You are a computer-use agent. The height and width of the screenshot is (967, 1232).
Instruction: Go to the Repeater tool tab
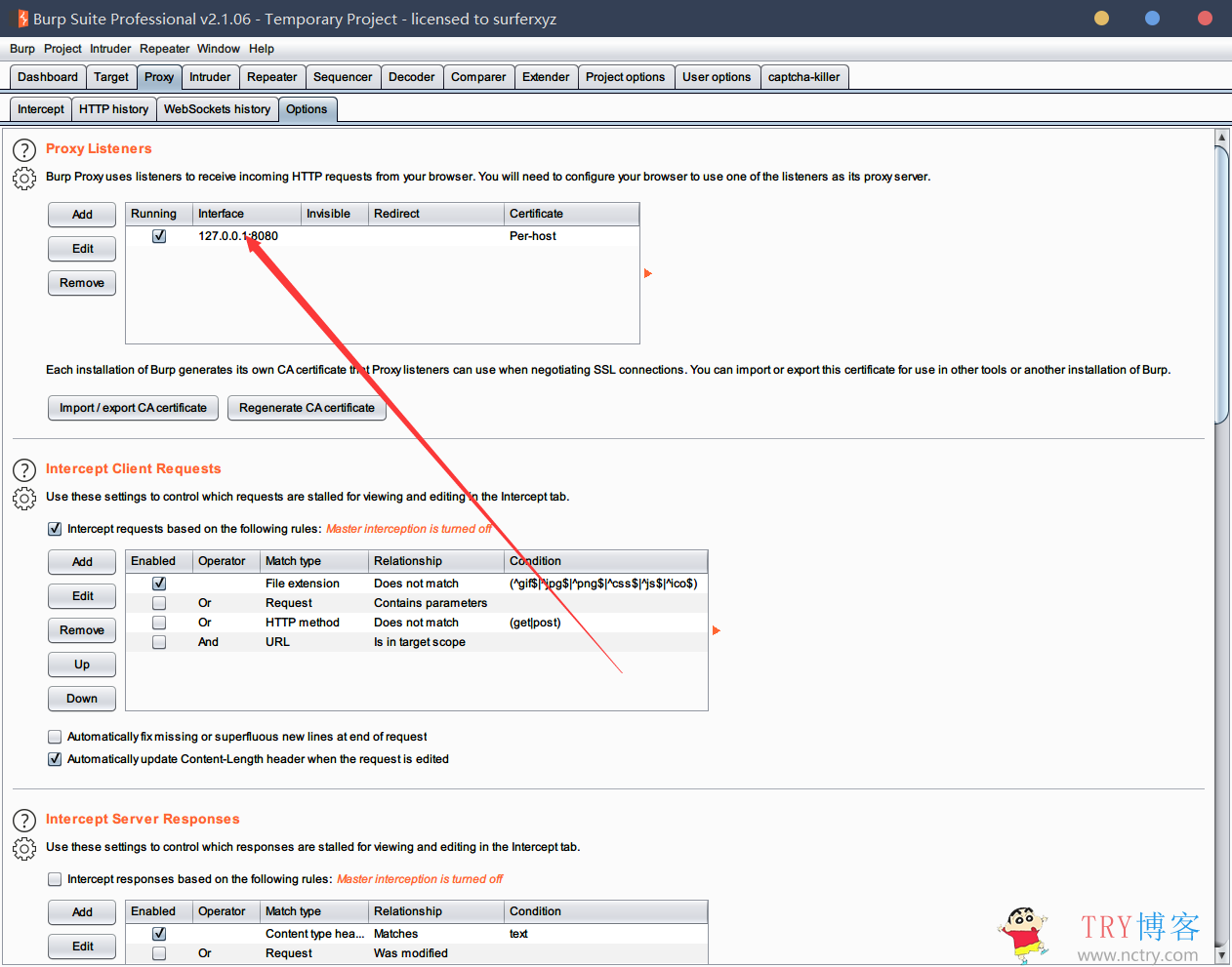point(272,77)
